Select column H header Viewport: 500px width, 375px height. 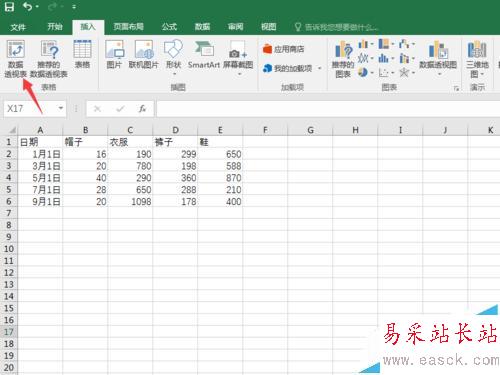click(355, 130)
